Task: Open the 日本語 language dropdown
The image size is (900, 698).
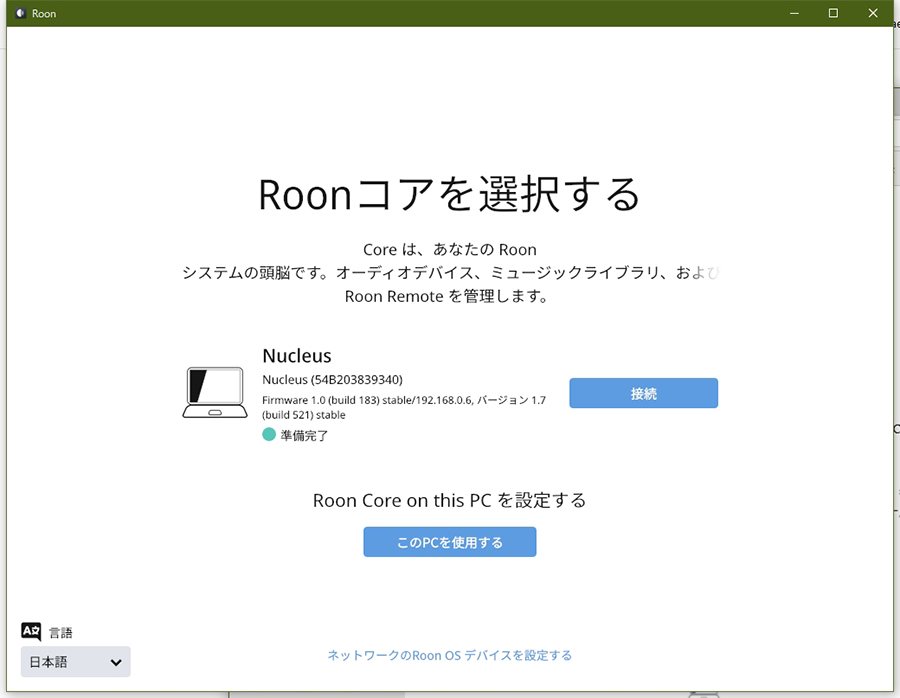Action: click(x=75, y=662)
